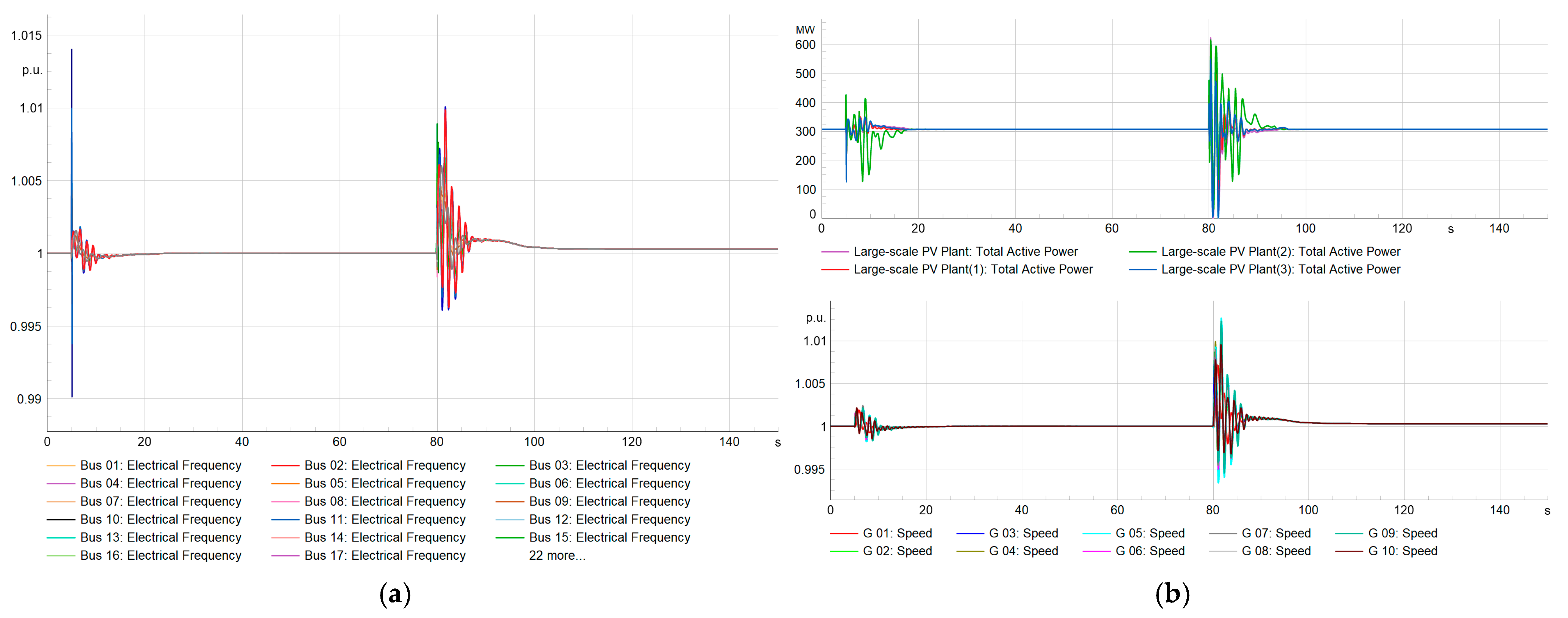Screen dimensions: 1568x618
Task: Expand the '22 more...' legend entries
Action: 557,555
